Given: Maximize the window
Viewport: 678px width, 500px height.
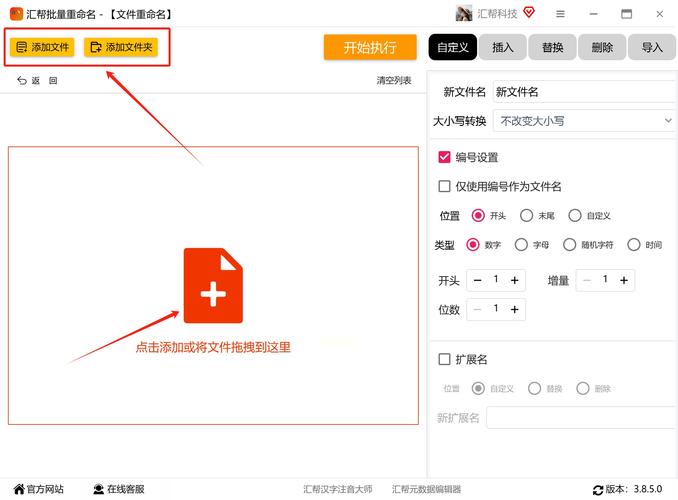Looking at the screenshot, I should click(627, 14).
